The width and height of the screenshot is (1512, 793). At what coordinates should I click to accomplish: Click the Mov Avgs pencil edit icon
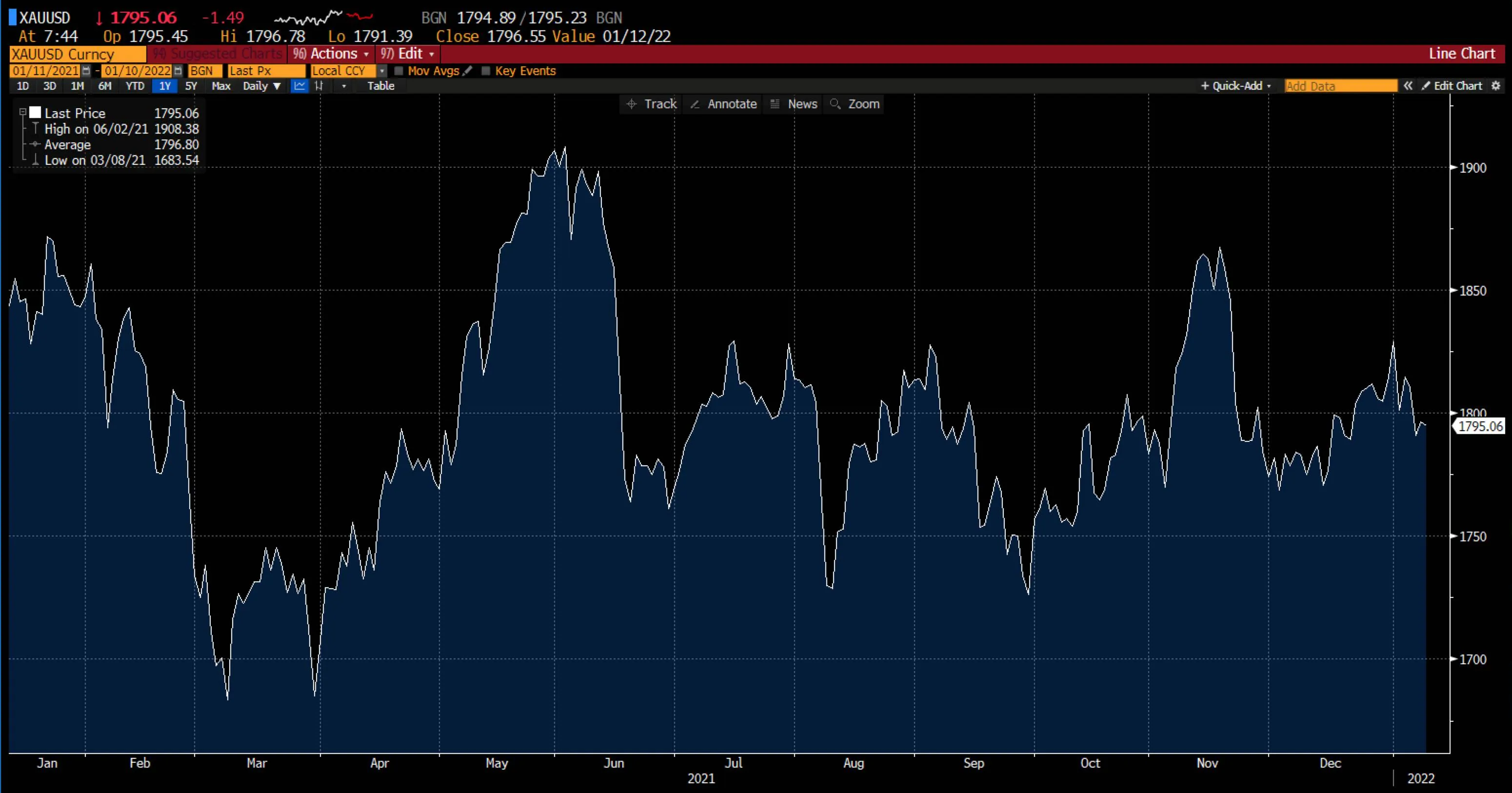468,71
